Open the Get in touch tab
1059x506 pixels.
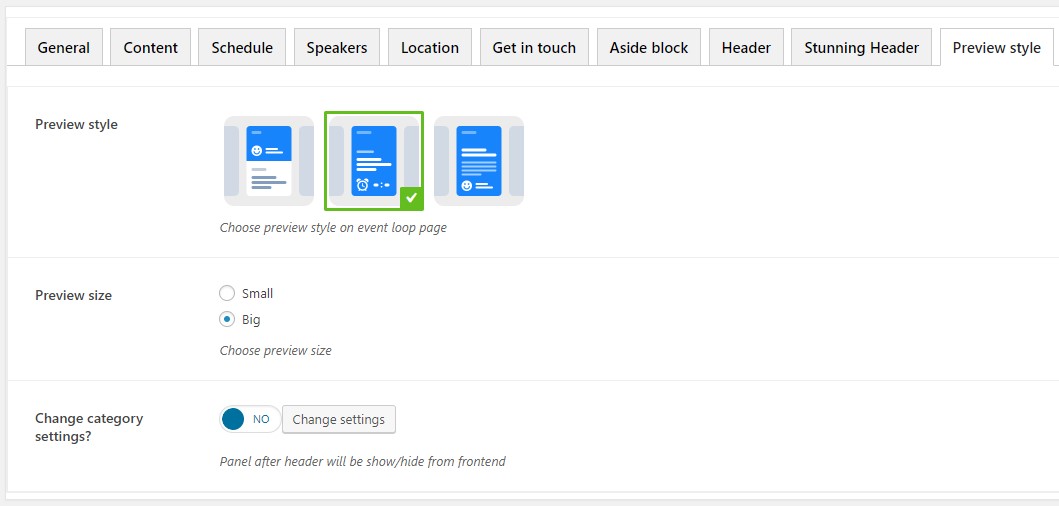(534, 48)
